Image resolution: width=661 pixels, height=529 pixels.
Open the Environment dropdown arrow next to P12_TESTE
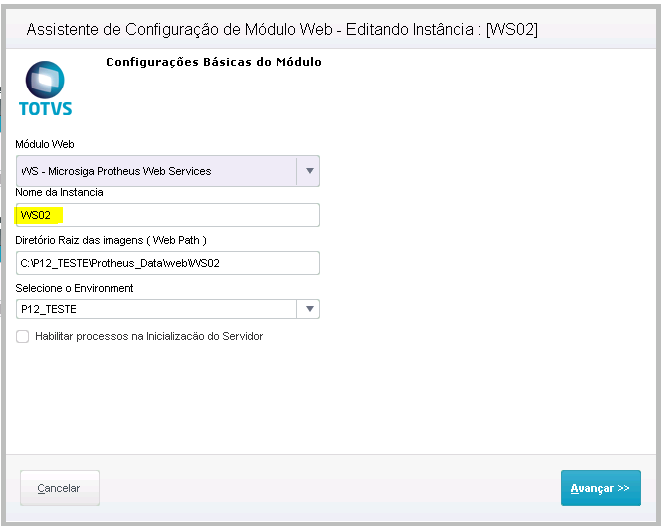click(x=310, y=310)
